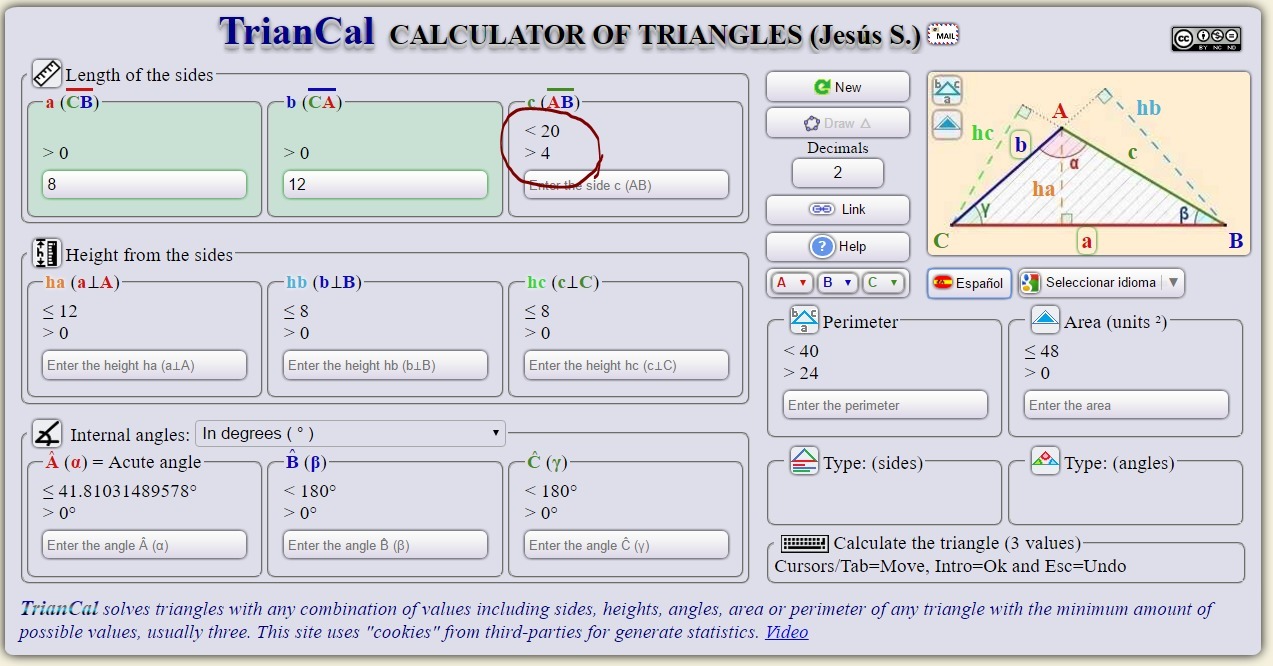1273x666 pixels.
Task: Click the triangle diagram image
Action: [1089, 163]
